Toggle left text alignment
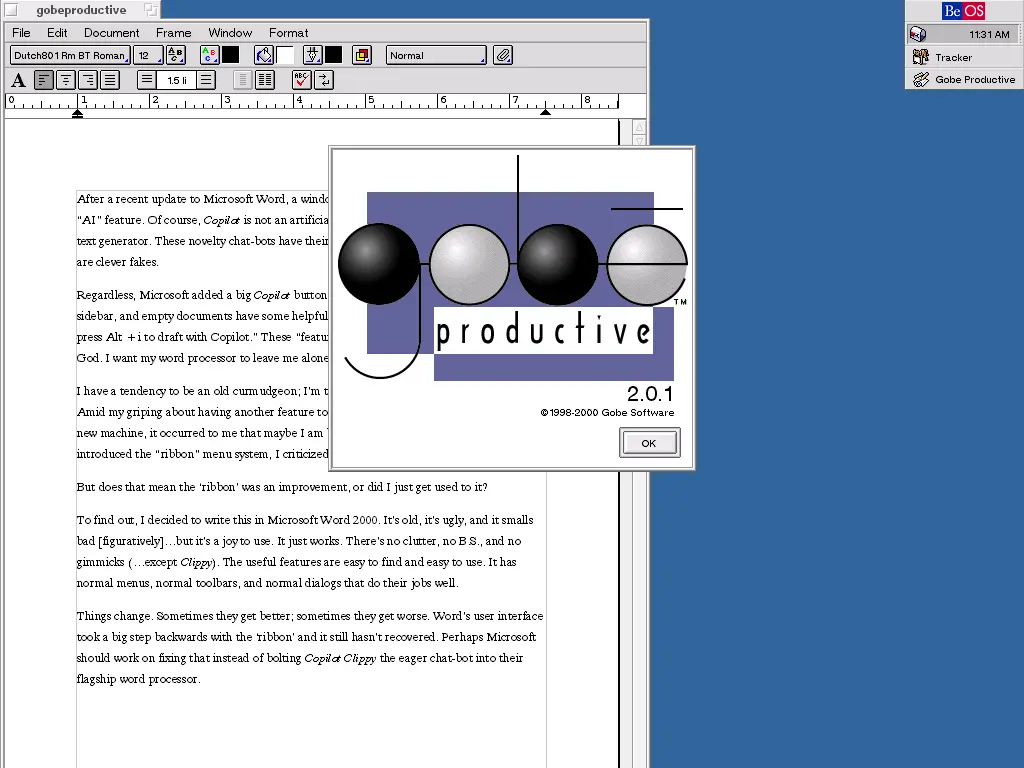This screenshot has width=1024, height=768. pos(44,80)
